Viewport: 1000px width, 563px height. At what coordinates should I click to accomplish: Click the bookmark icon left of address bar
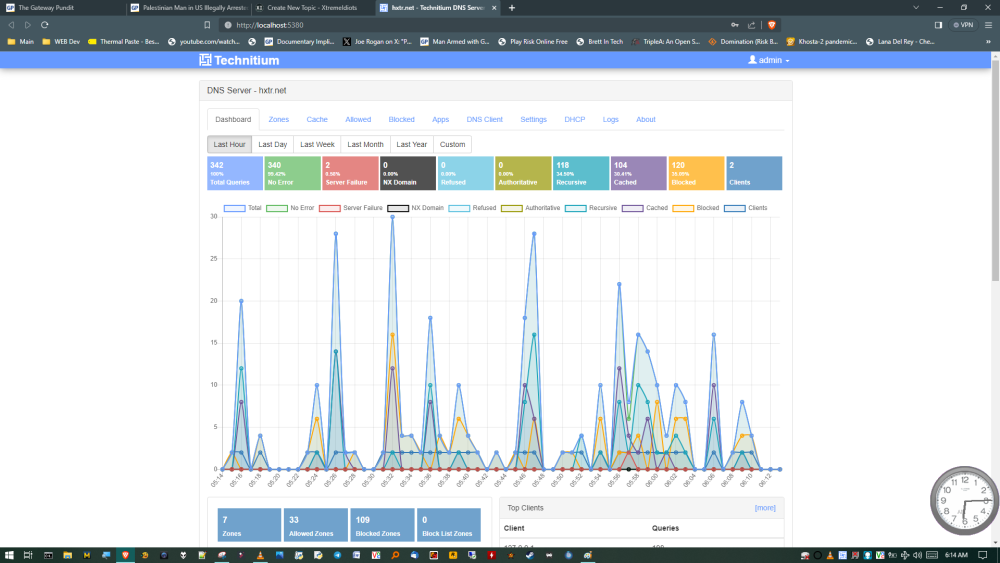click(207, 24)
